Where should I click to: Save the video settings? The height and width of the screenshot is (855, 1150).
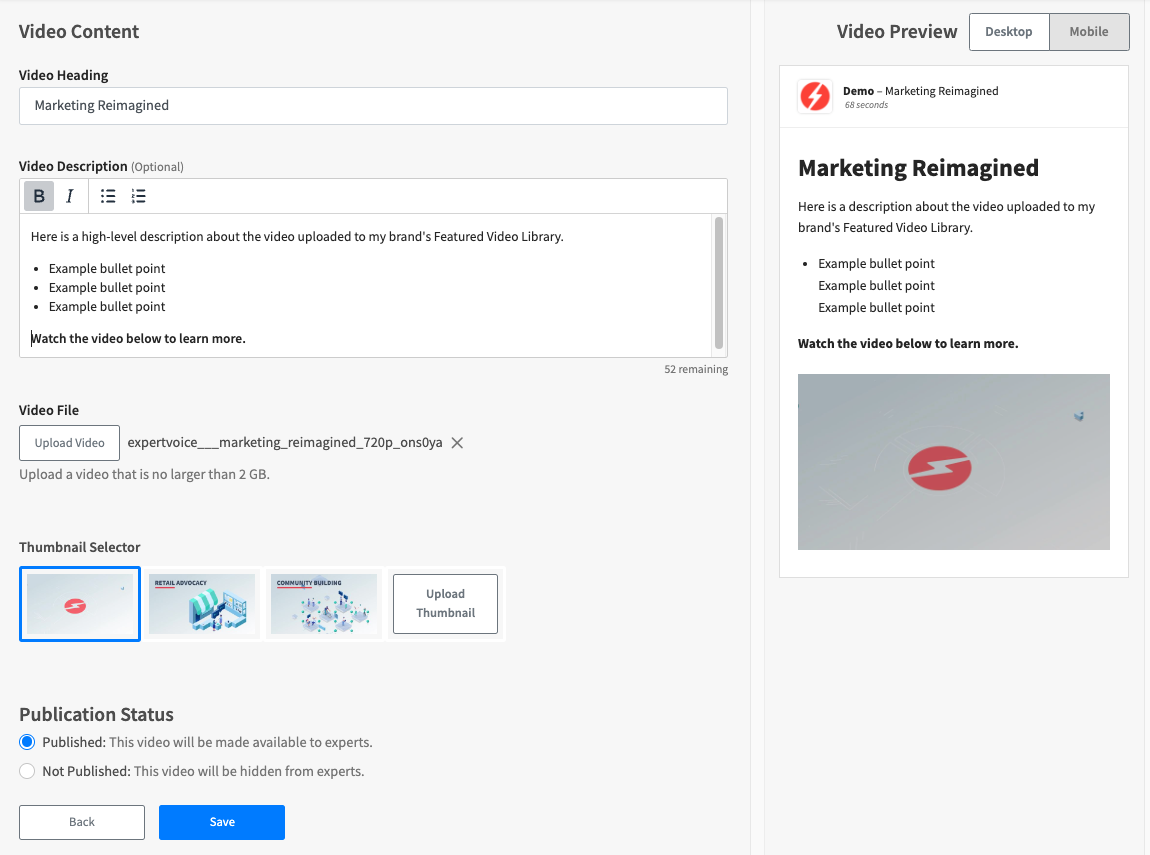[x=222, y=822]
